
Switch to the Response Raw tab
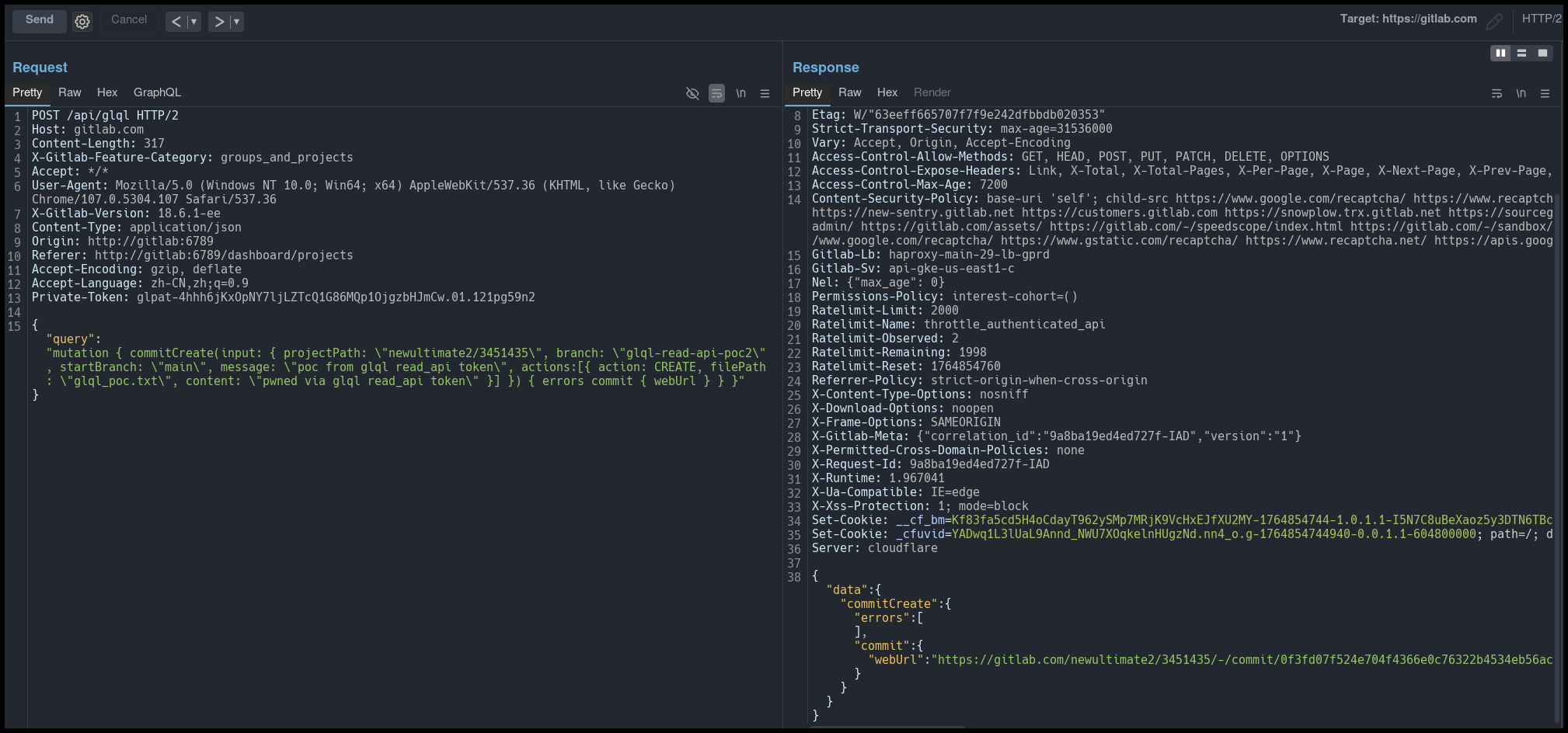click(850, 92)
